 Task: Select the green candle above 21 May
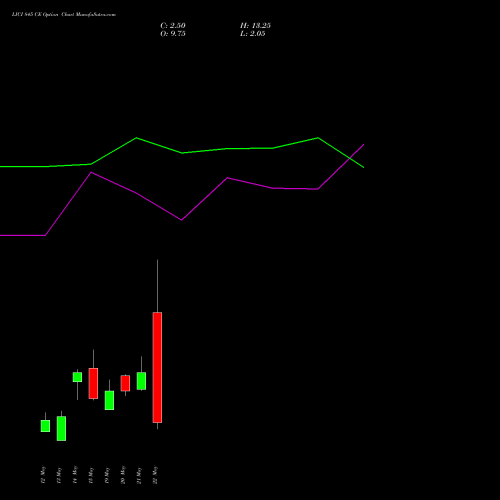pyautogui.click(x=141, y=381)
